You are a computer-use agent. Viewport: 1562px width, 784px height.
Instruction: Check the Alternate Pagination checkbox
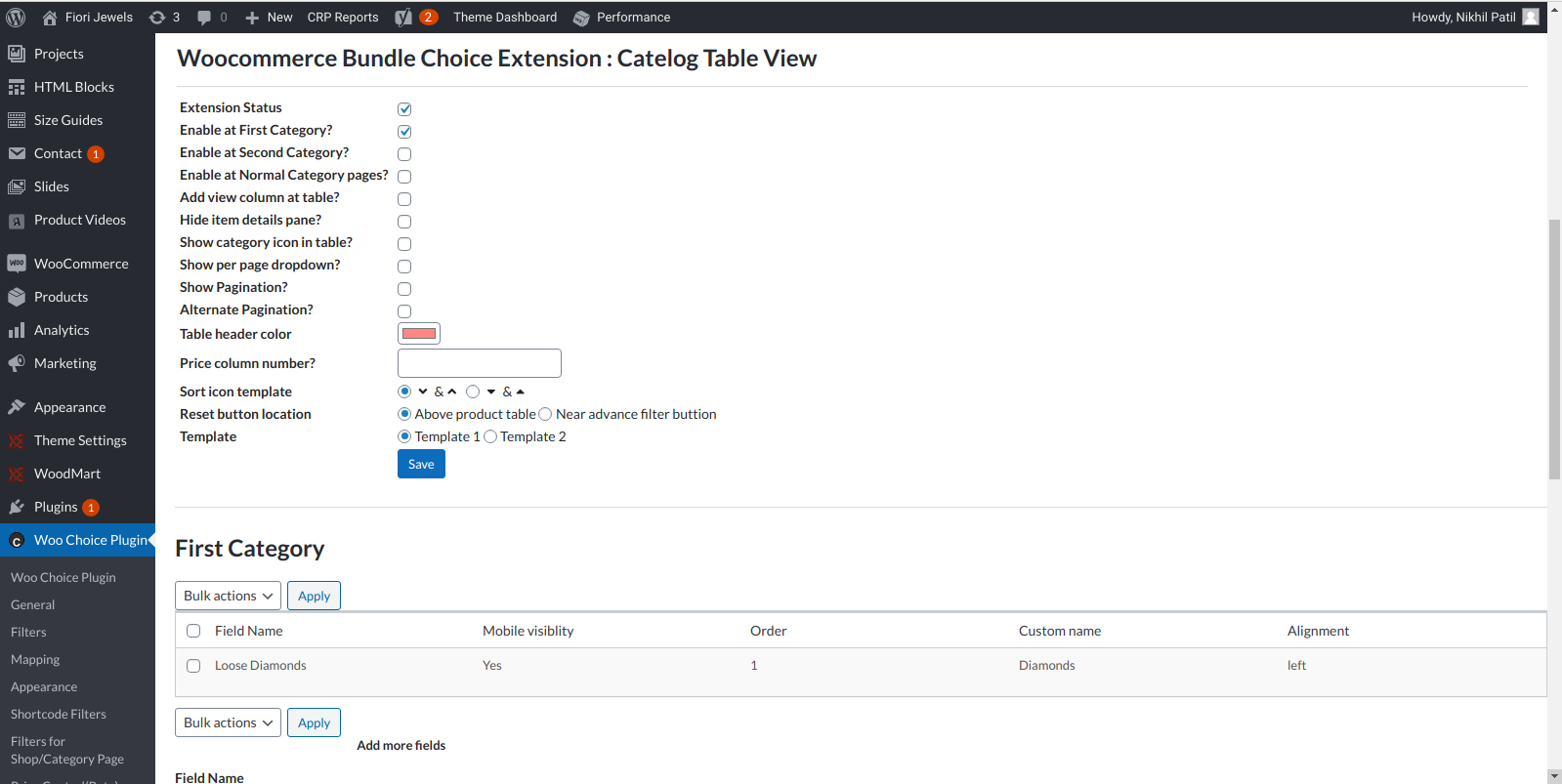point(404,311)
